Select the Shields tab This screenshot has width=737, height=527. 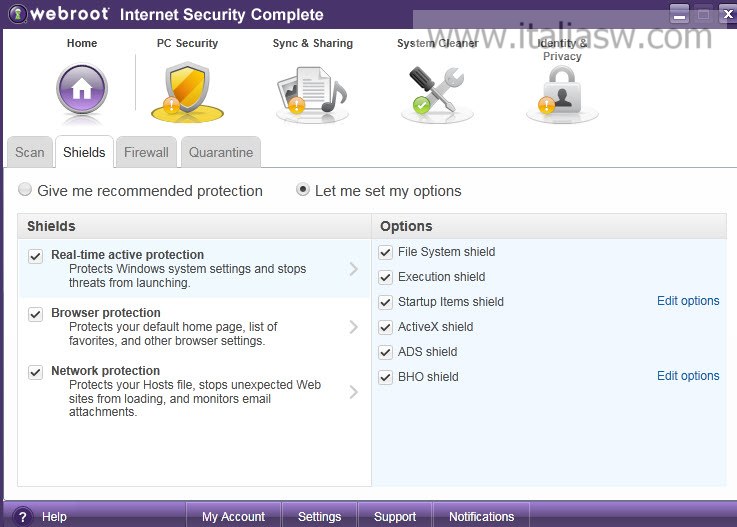[x=84, y=152]
